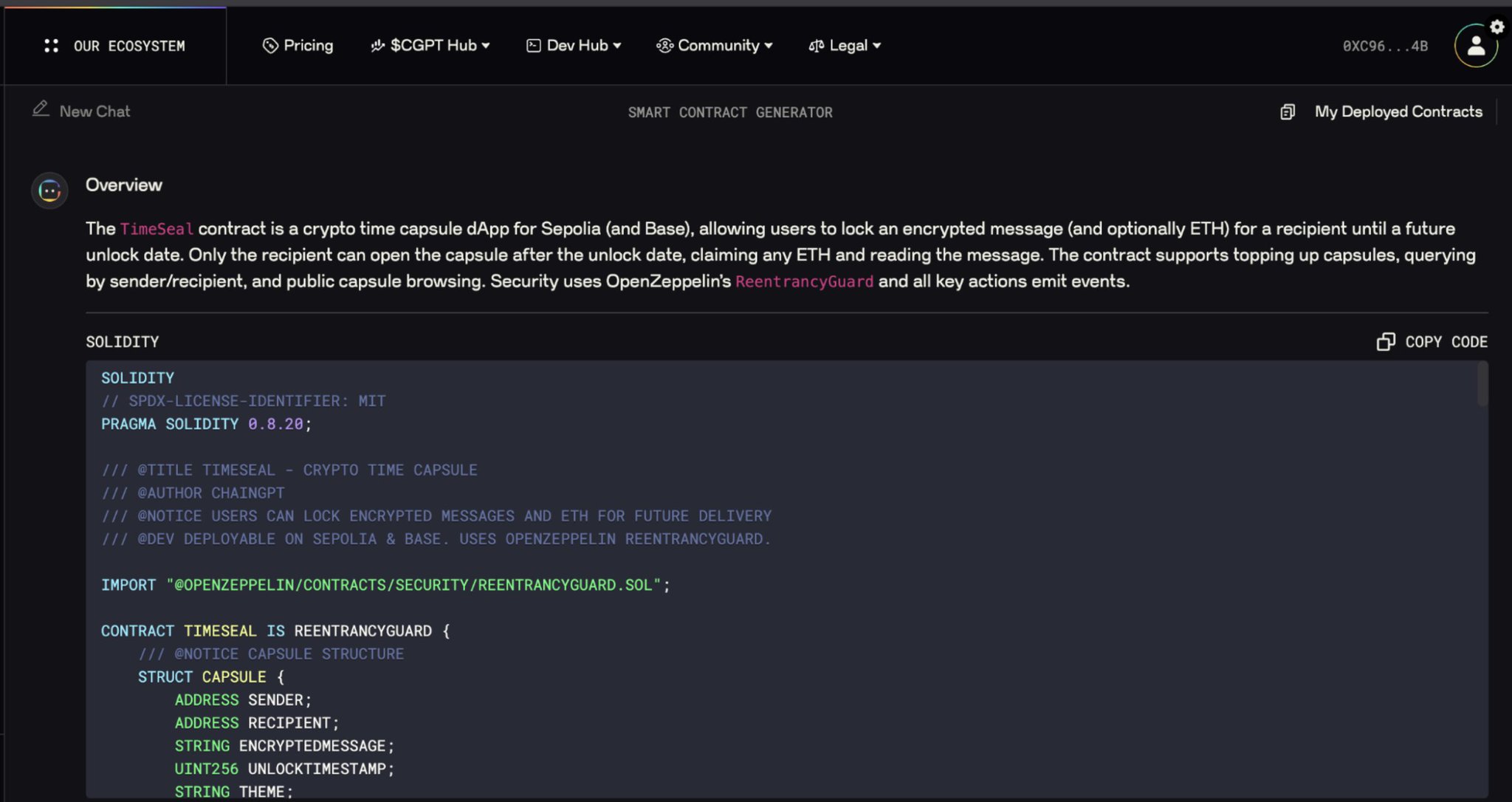Expand the $CGPT Hub dropdown arrow
Viewport: 1512px width, 802px height.
[x=486, y=46]
